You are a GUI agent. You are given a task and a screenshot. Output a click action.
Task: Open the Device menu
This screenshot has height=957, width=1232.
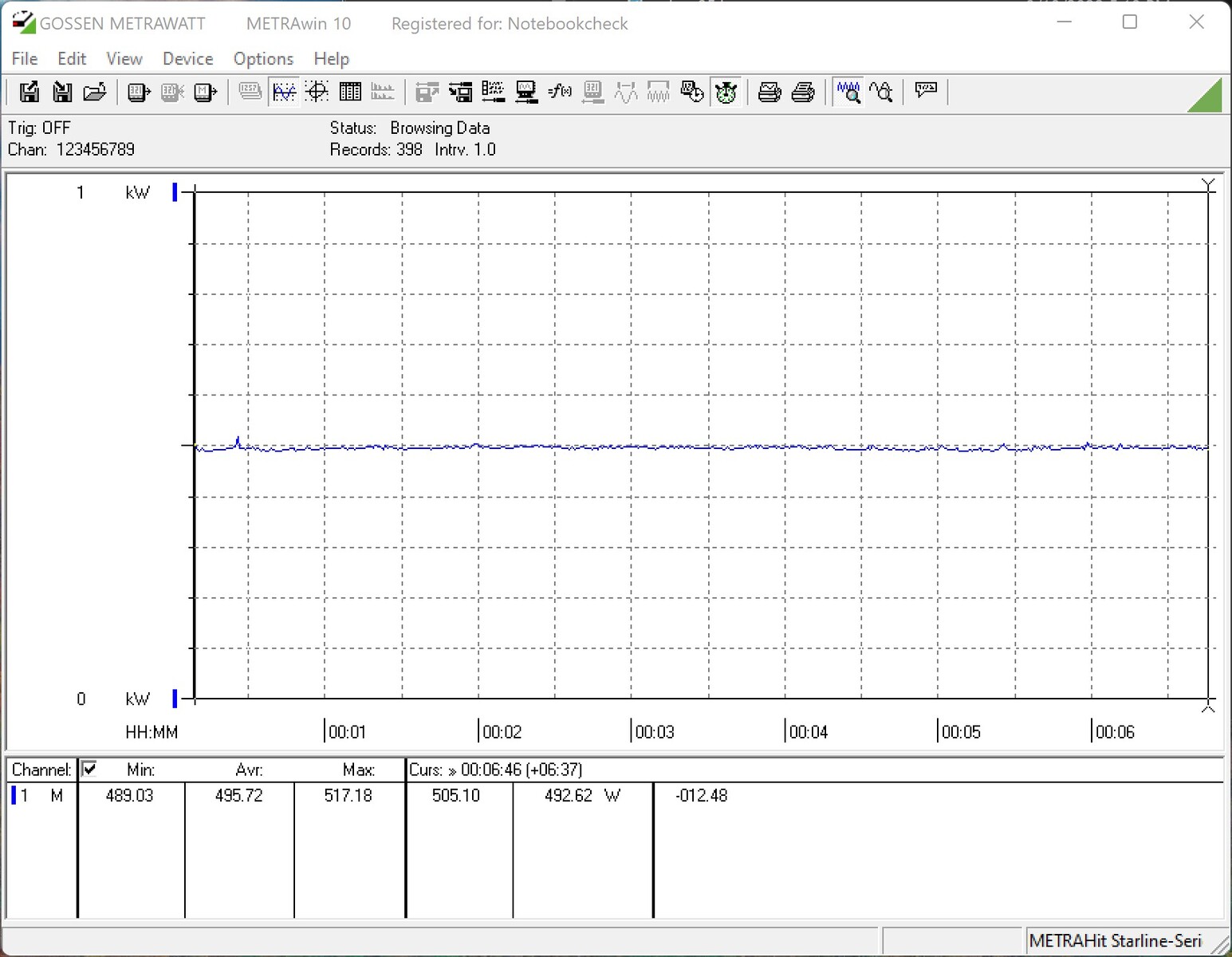(x=187, y=59)
